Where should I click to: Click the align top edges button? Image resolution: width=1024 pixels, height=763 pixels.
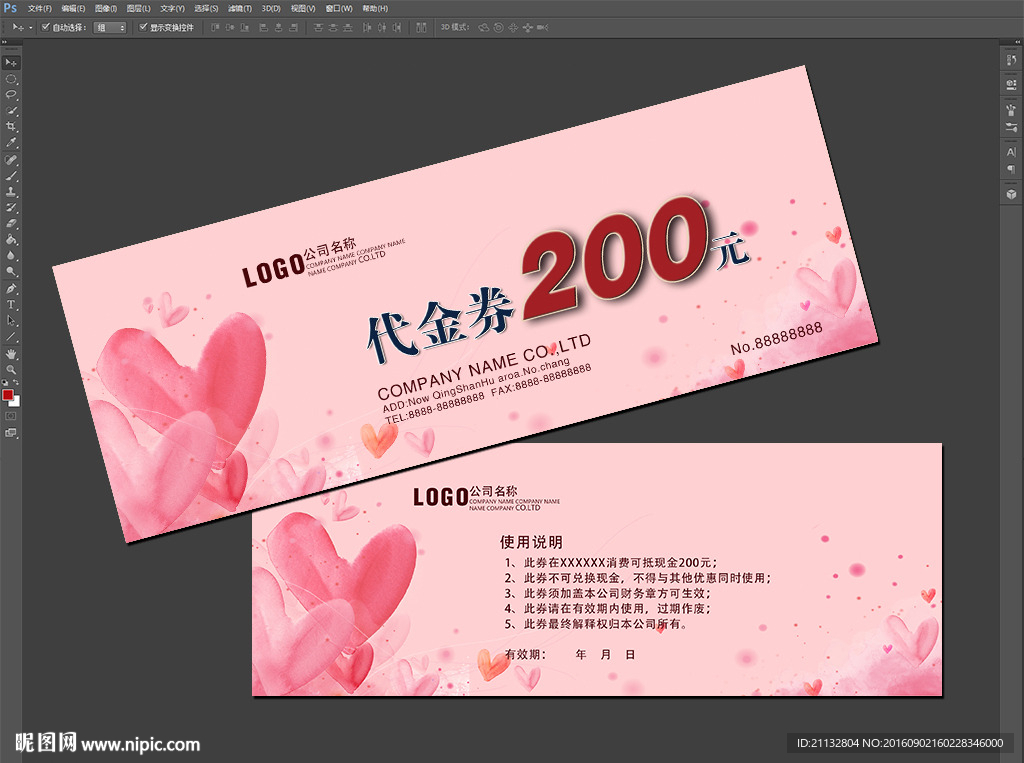[x=215, y=27]
